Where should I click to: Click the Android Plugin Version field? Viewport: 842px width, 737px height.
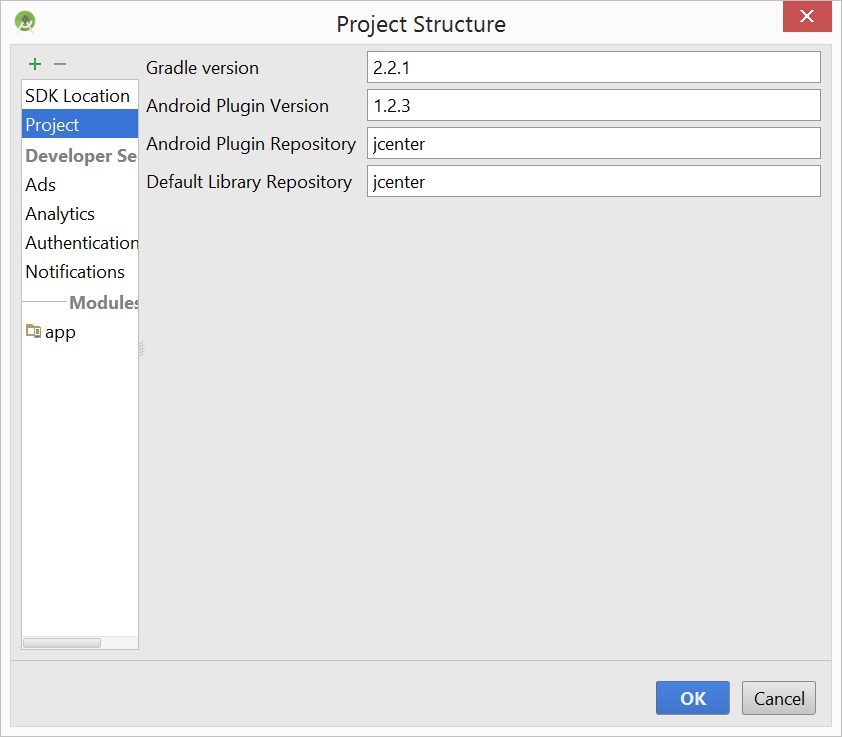[x=593, y=105]
